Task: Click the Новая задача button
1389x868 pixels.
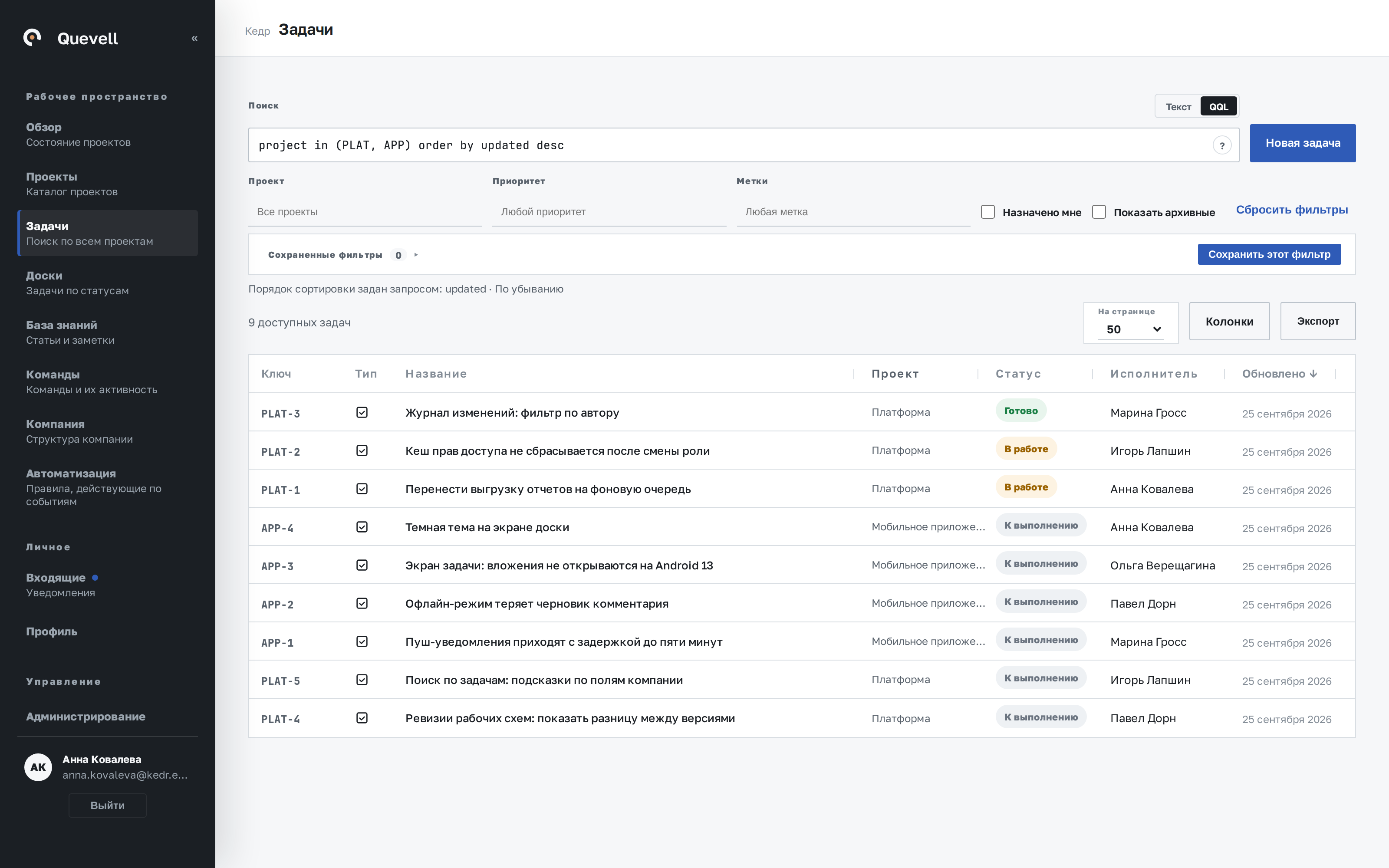Action: click(1303, 143)
